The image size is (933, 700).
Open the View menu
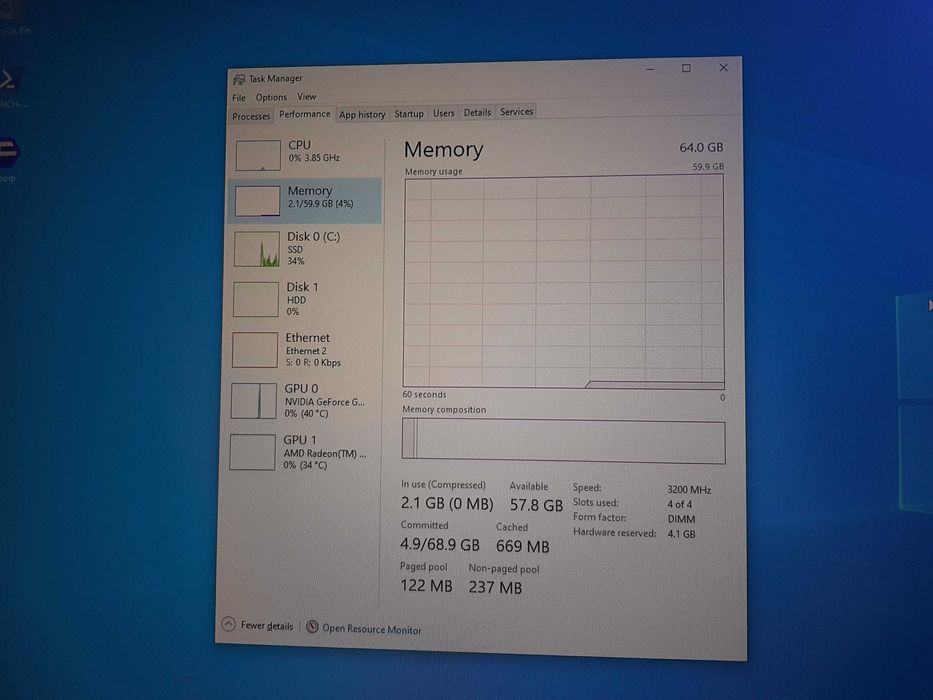point(306,96)
